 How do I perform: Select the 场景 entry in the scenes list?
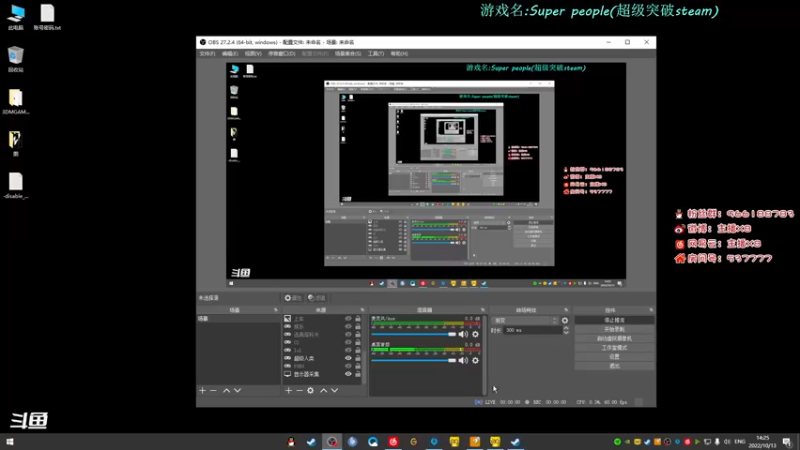238,319
